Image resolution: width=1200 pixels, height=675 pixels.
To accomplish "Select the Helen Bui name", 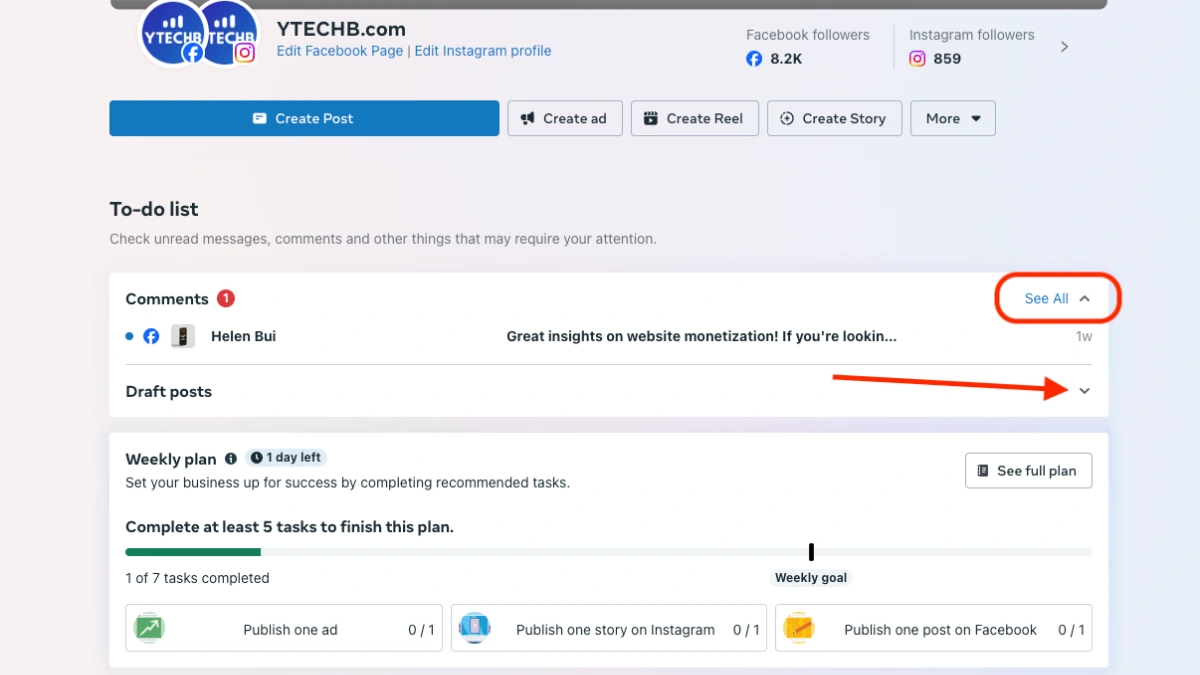I will pos(243,337).
